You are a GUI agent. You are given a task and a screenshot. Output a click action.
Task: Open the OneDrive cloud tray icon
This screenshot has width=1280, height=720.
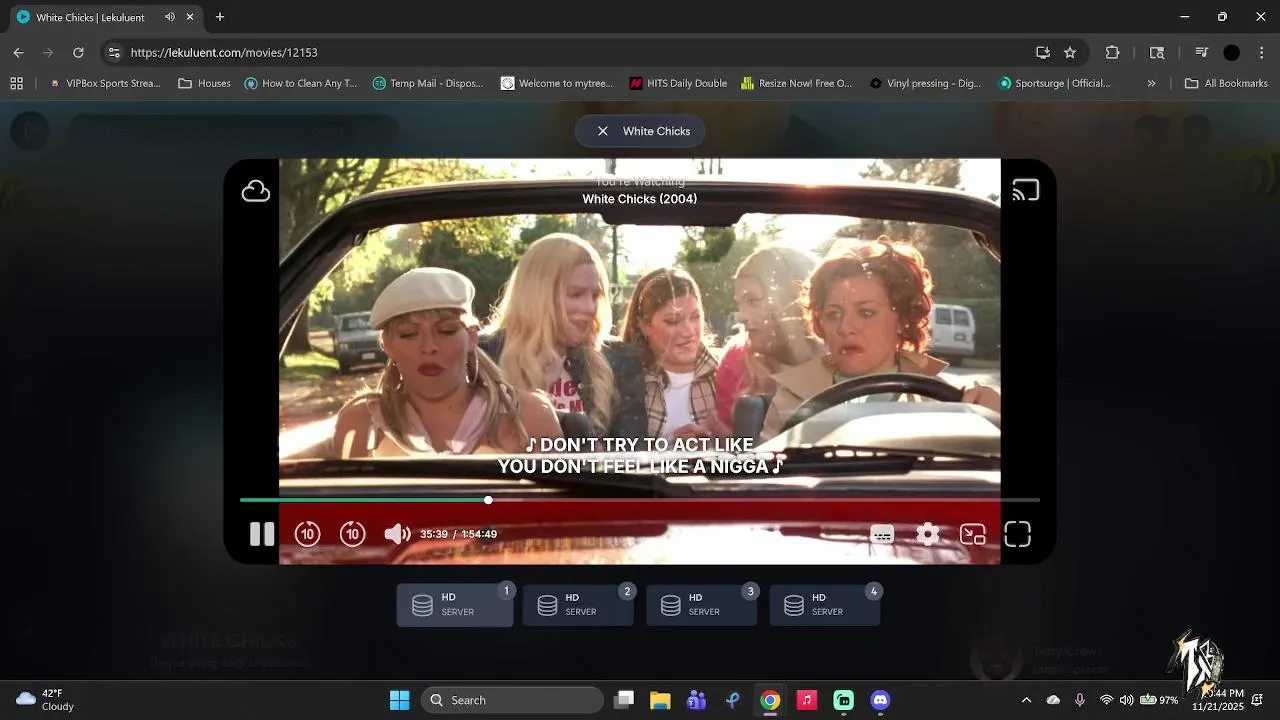point(1053,700)
